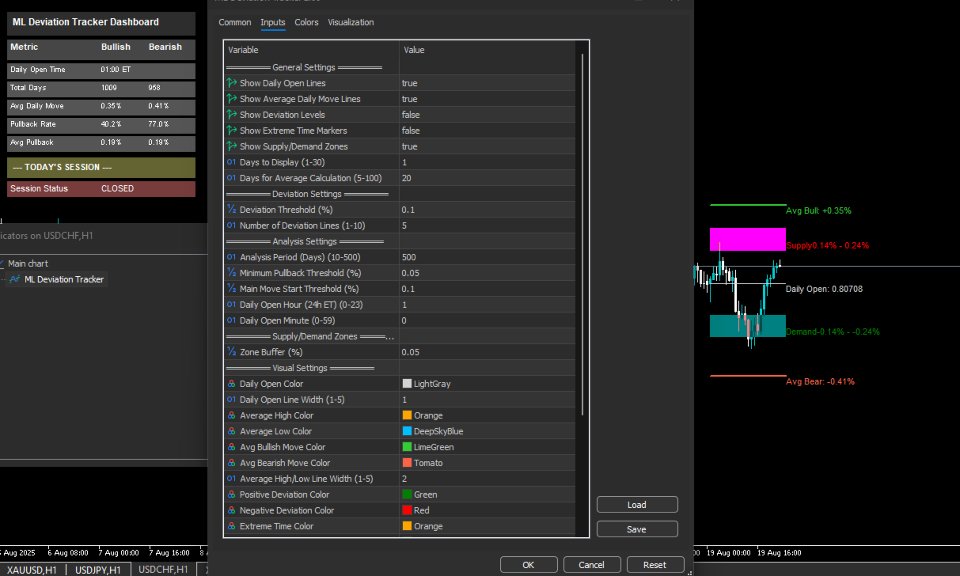Pick the Tomato Avg Bearish swatch
Image resolution: width=960 pixels, height=576 pixels.
(x=407, y=463)
